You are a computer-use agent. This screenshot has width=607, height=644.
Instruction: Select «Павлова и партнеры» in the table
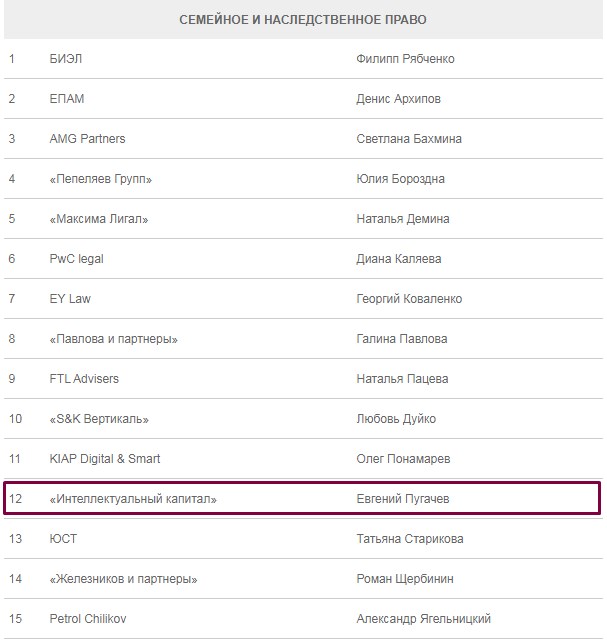pos(113,339)
